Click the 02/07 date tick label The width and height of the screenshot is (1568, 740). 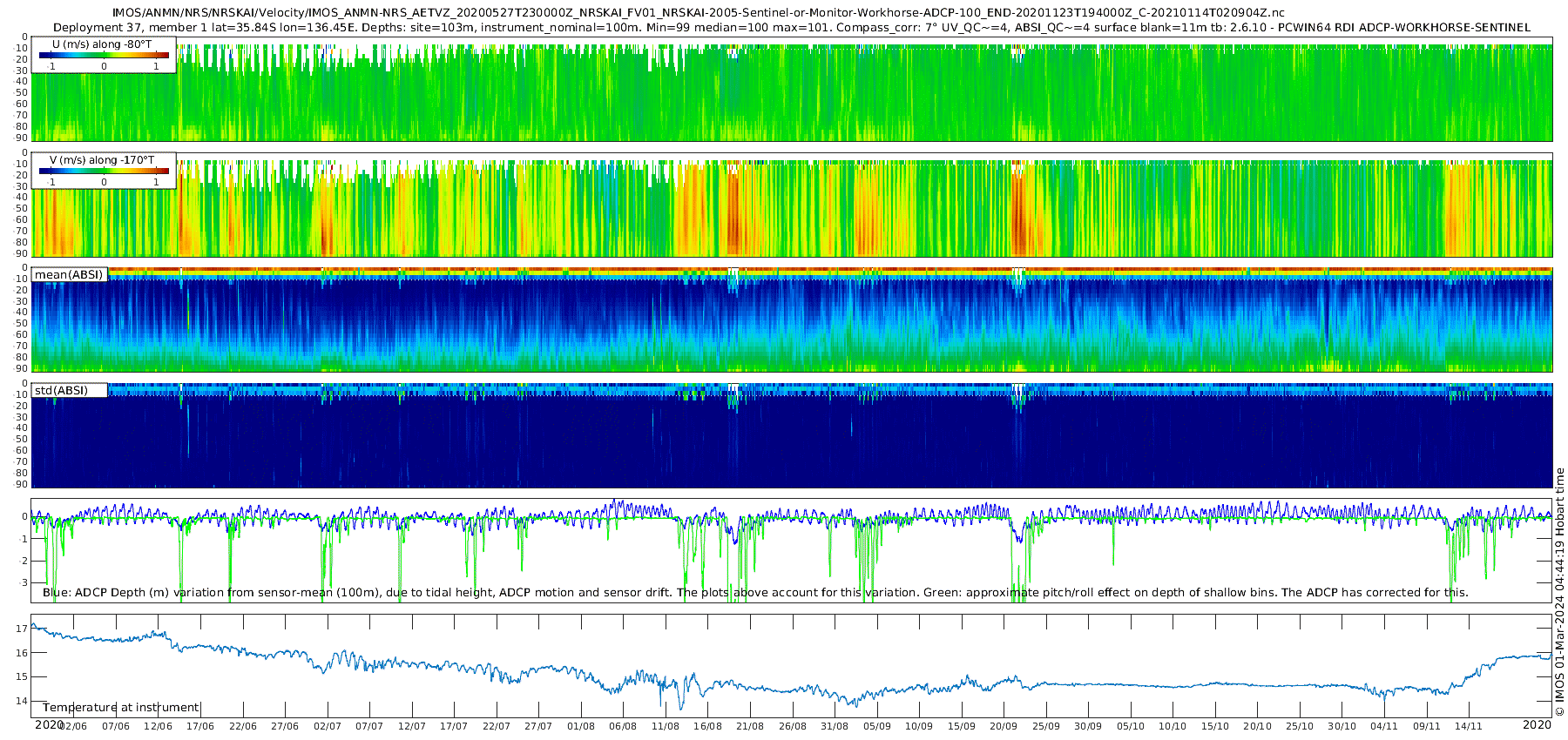(x=327, y=727)
